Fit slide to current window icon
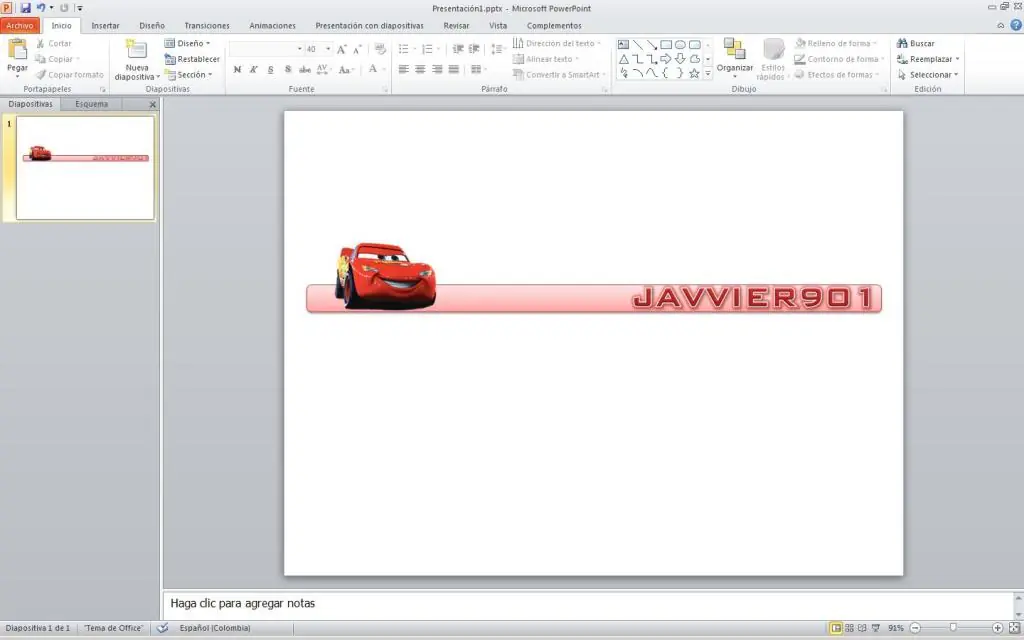 pyautogui.click(x=1014, y=628)
